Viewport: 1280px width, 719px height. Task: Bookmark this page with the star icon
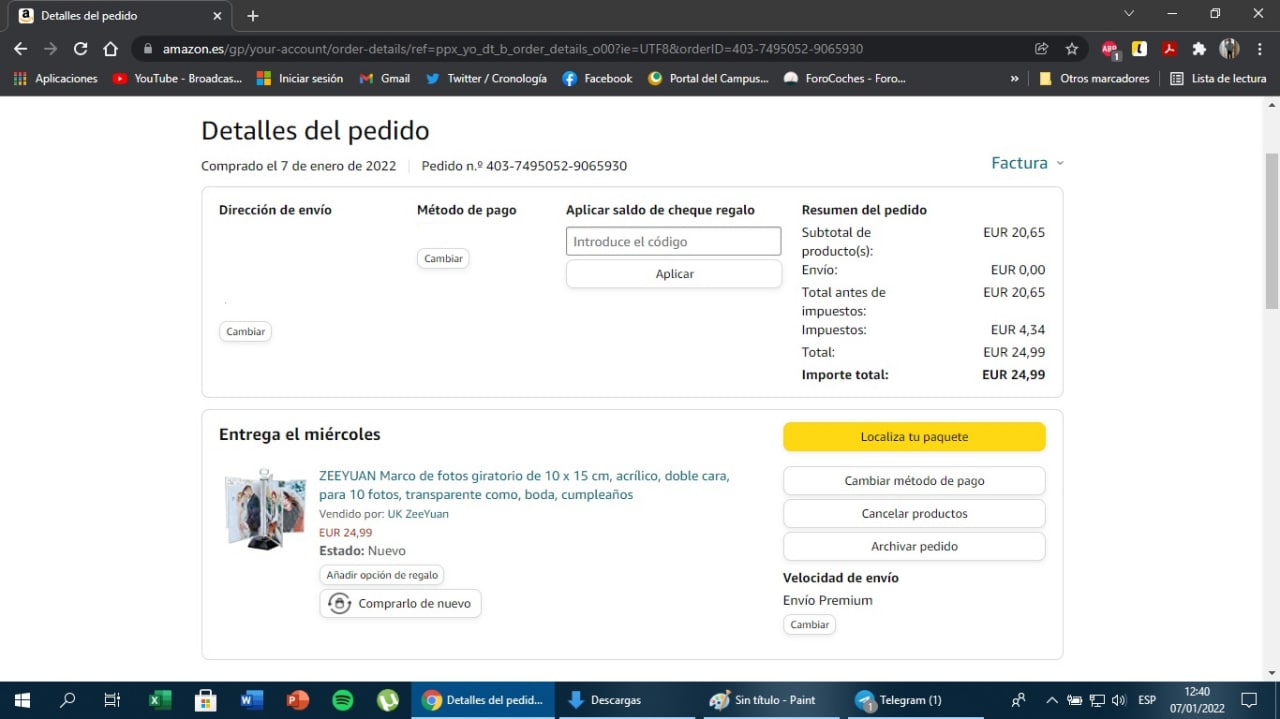coord(1072,49)
